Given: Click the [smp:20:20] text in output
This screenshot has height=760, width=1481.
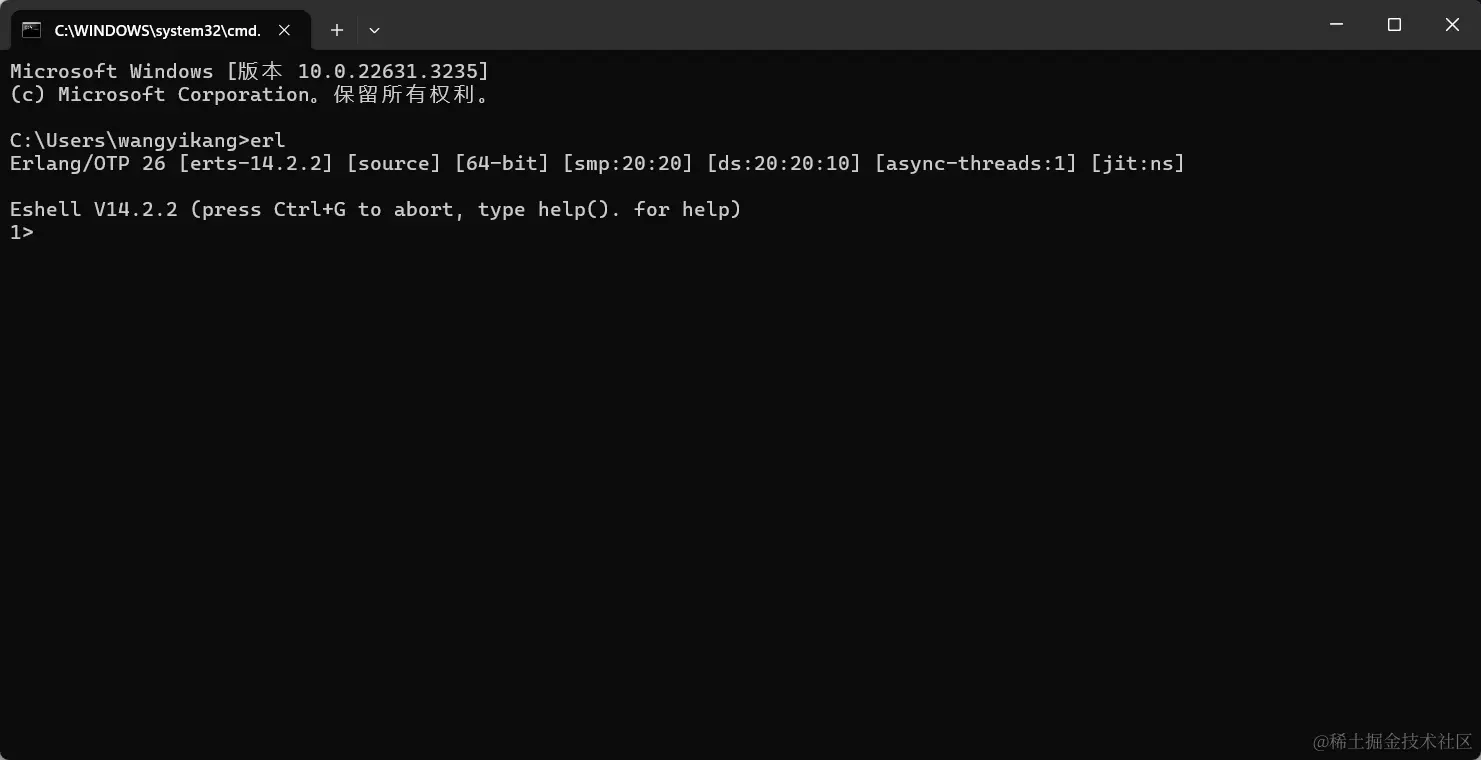Looking at the screenshot, I should coord(627,163).
